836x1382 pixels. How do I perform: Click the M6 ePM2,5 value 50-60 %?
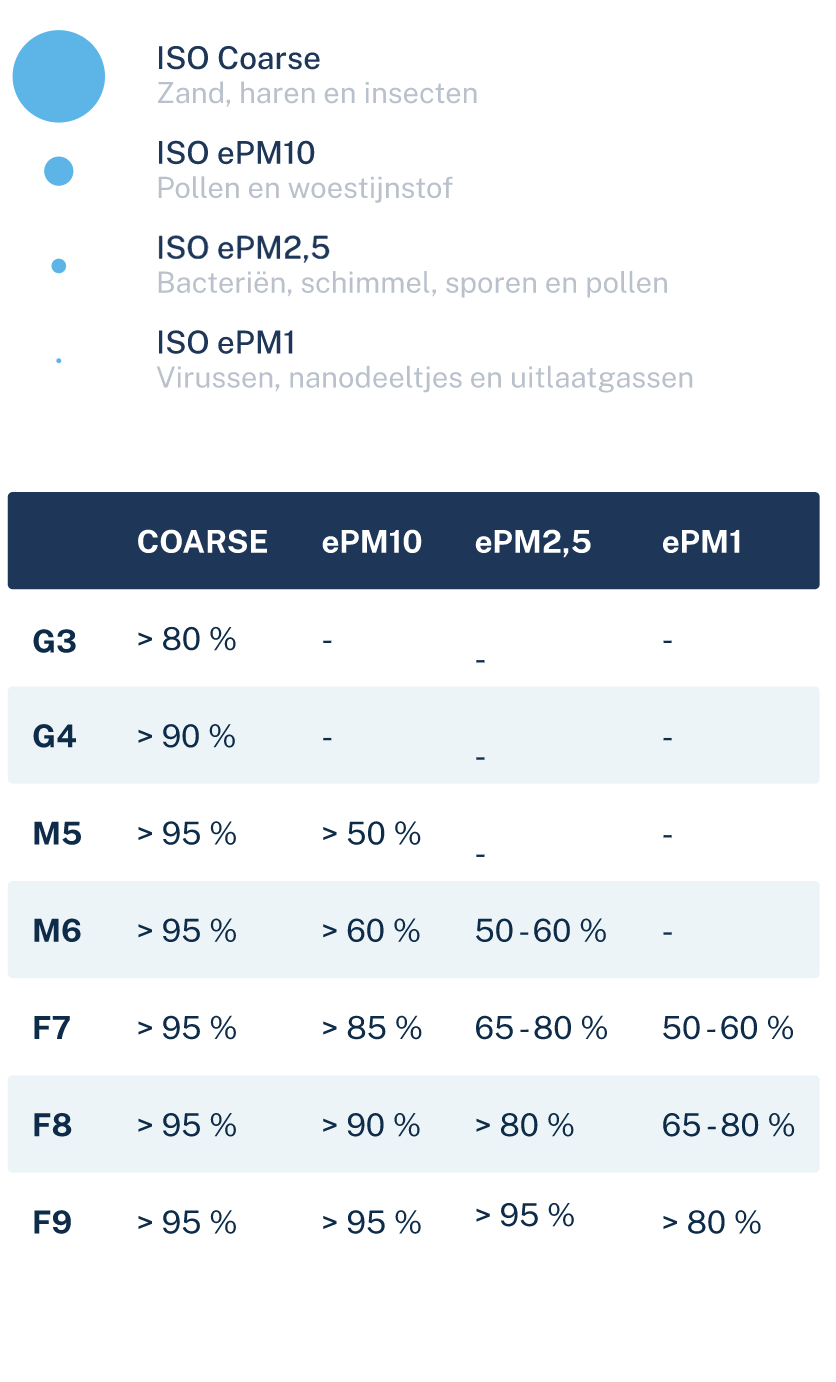541,931
